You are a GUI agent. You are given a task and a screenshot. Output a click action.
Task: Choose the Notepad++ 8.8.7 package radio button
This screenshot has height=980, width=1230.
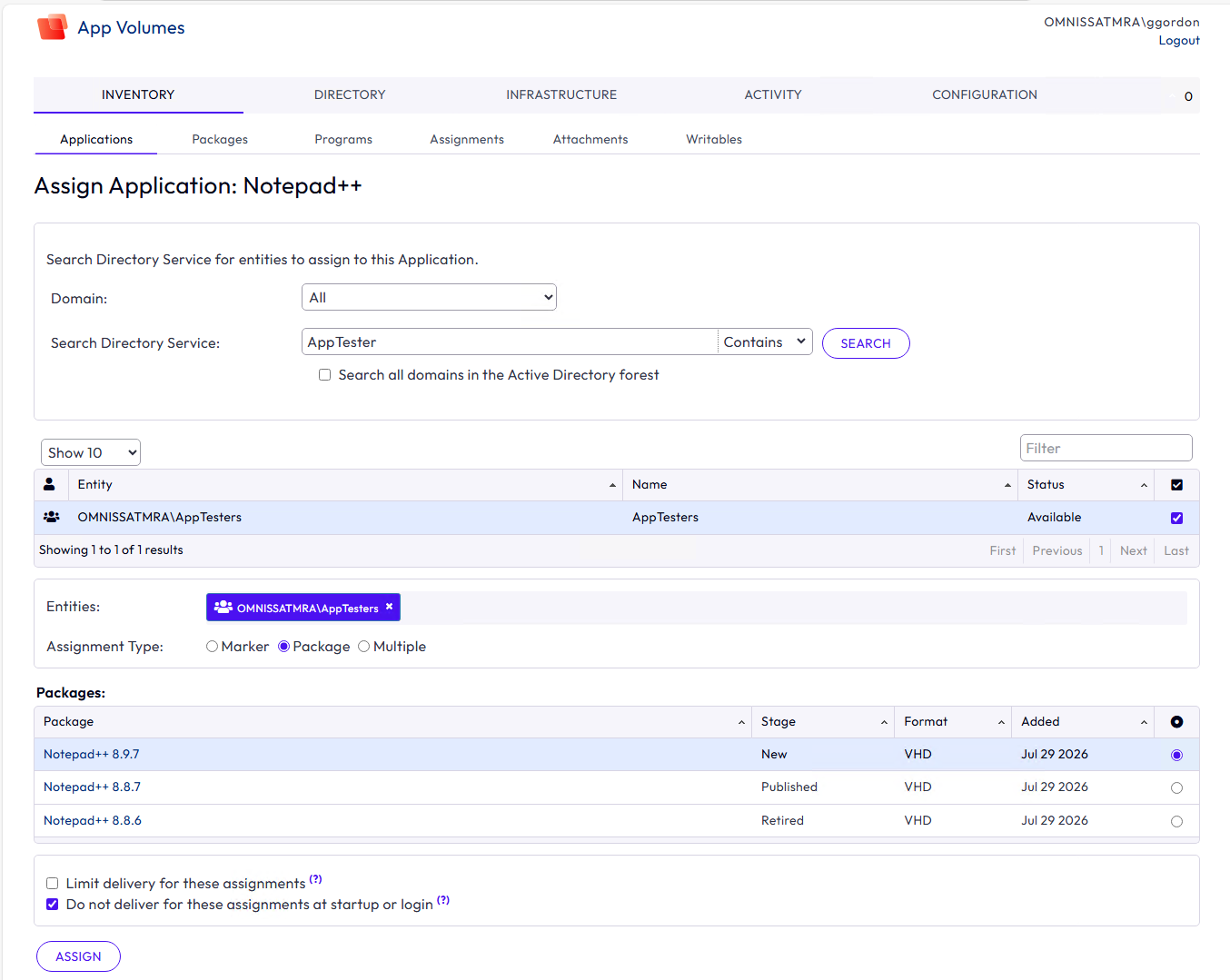click(x=1176, y=788)
